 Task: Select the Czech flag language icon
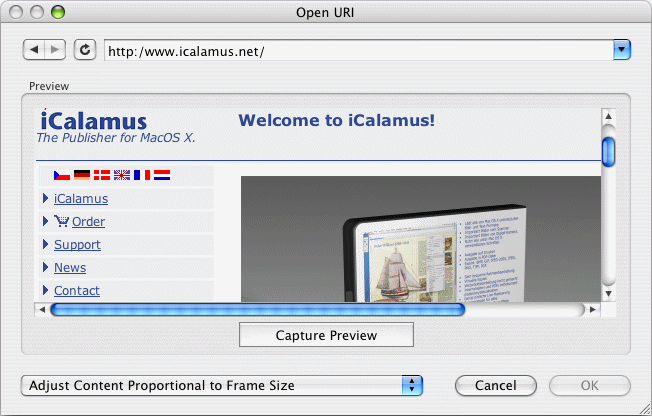pos(62,175)
